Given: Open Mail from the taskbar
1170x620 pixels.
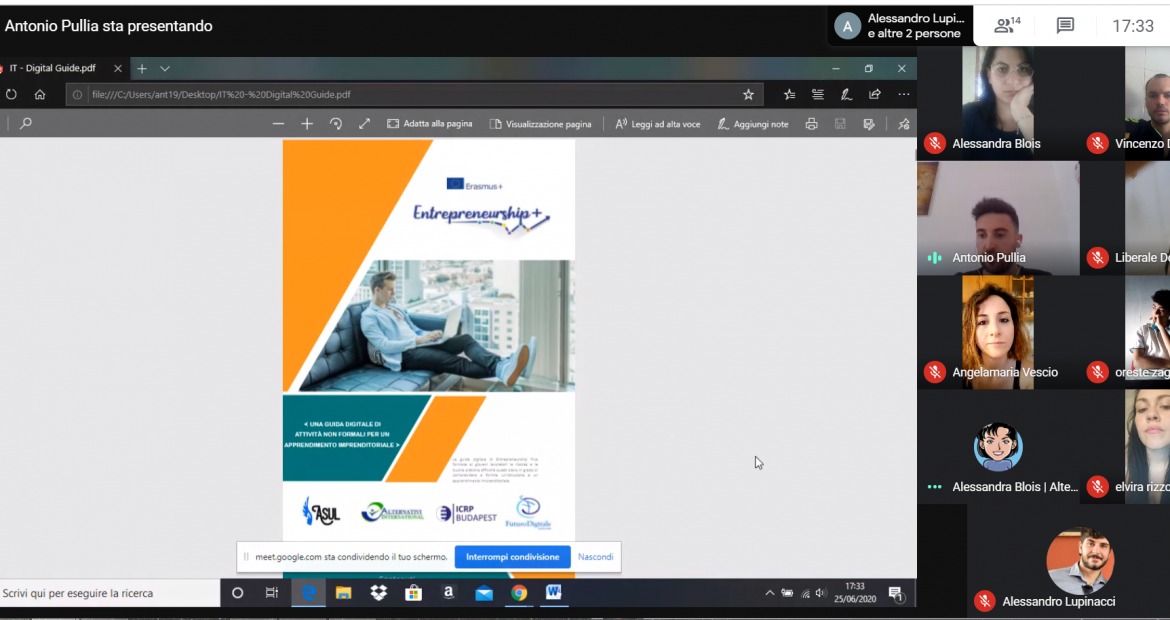Looking at the screenshot, I should [x=484, y=593].
